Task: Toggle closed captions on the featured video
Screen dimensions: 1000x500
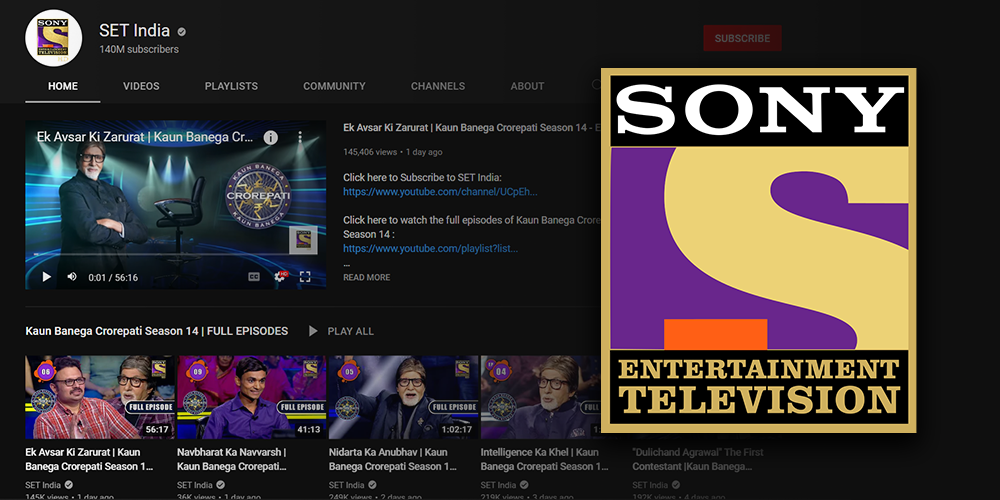Action: point(254,277)
